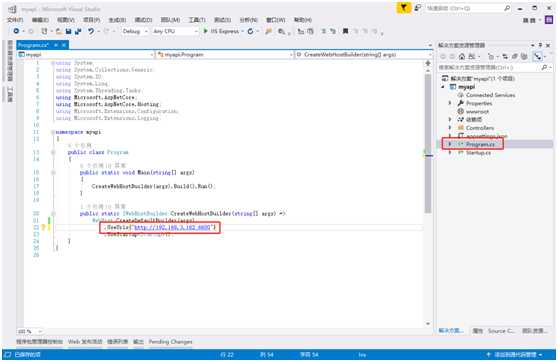Click the Undo arrow icon
The image size is (558, 362).
click(91, 31)
